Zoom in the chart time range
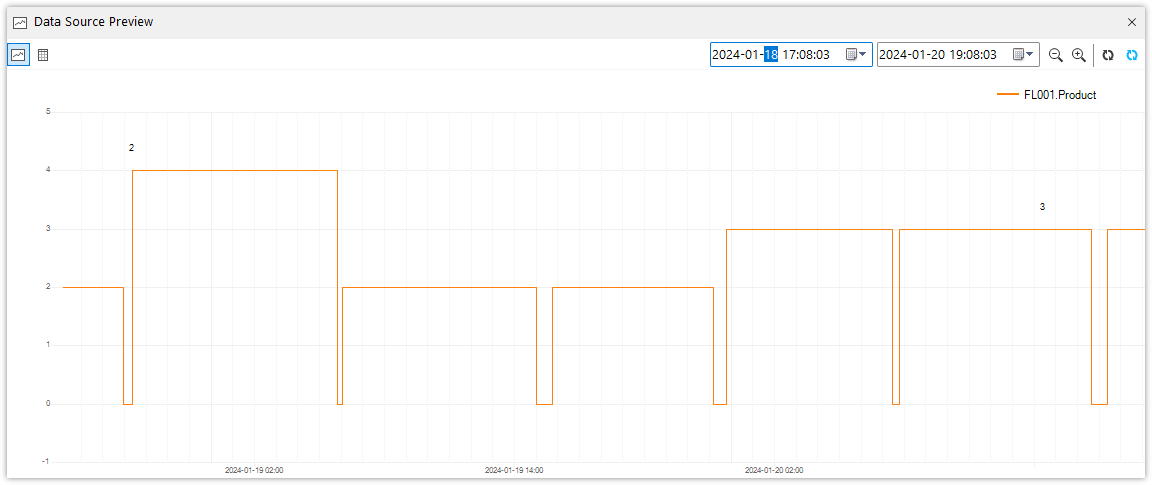Viewport: 1152px width, 485px height. coord(1079,55)
